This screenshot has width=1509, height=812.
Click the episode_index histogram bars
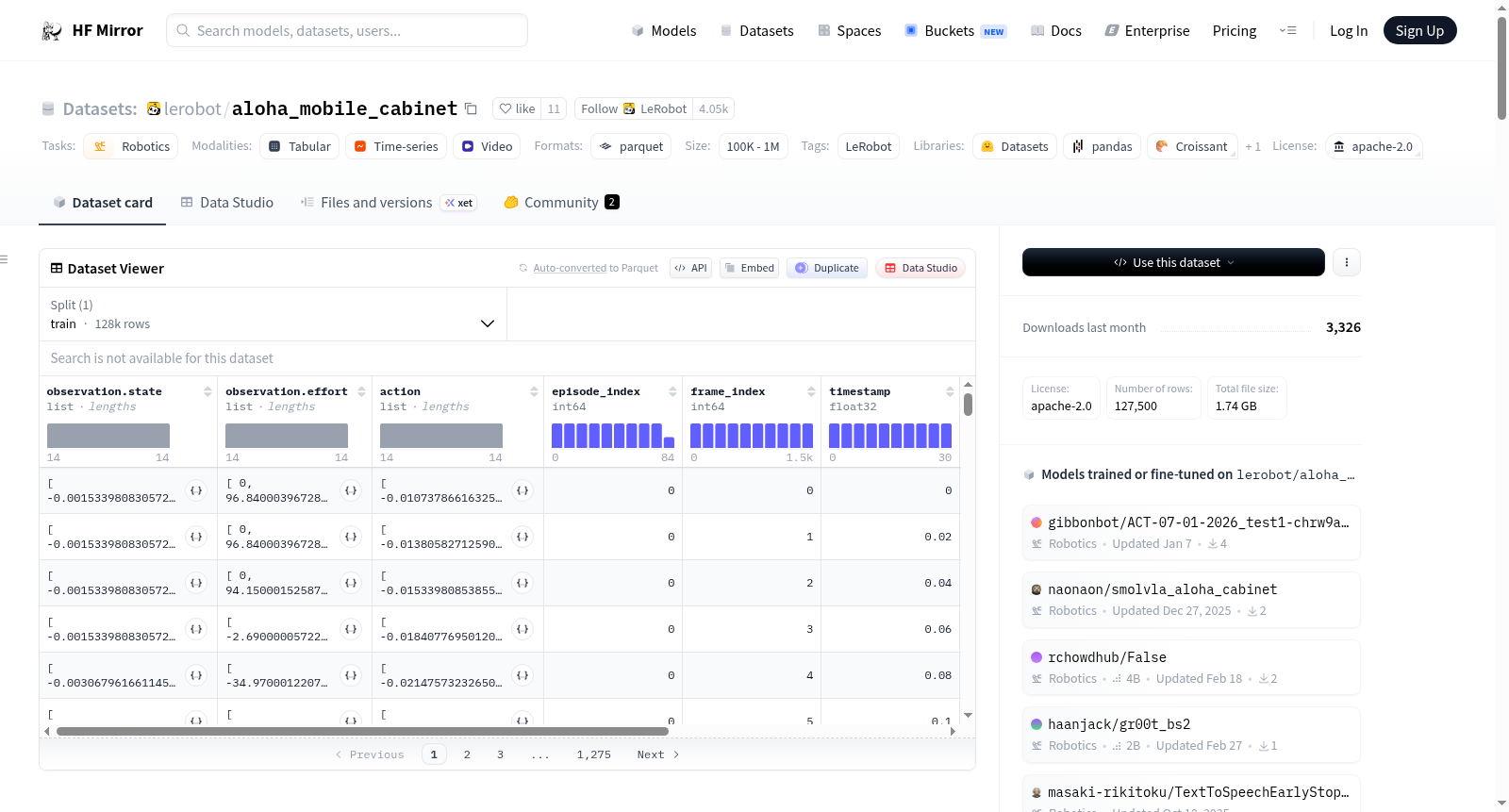(613, 436)
